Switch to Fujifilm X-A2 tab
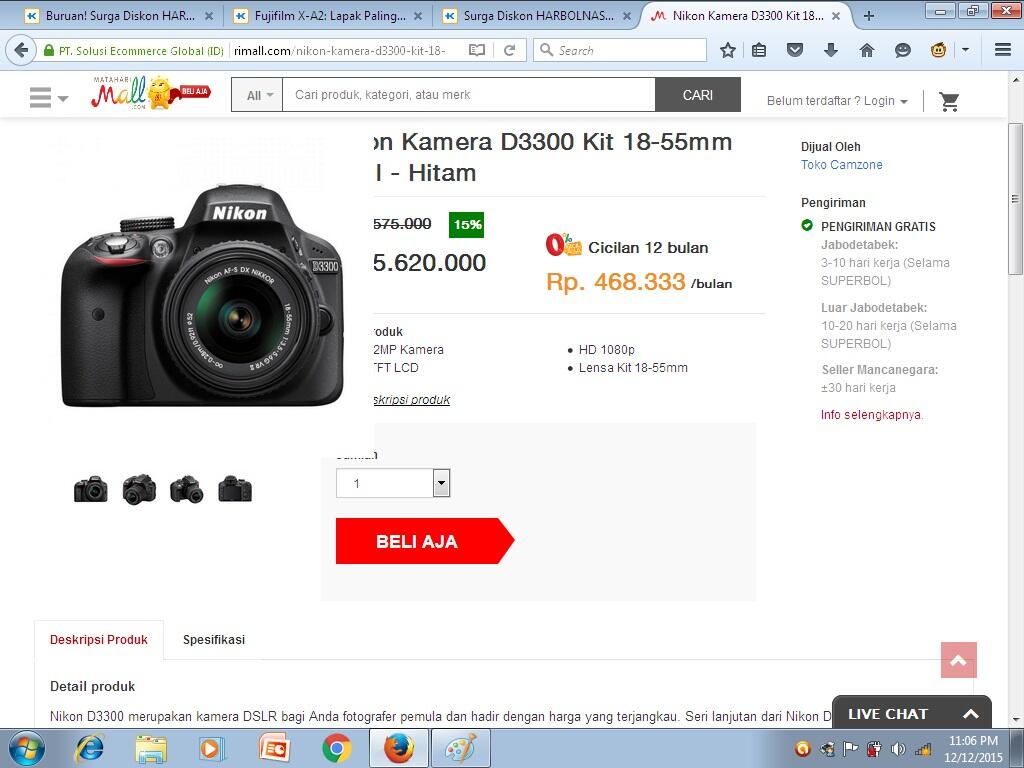The width and height of the screenshot is (1024, 768). click(328, 16)
